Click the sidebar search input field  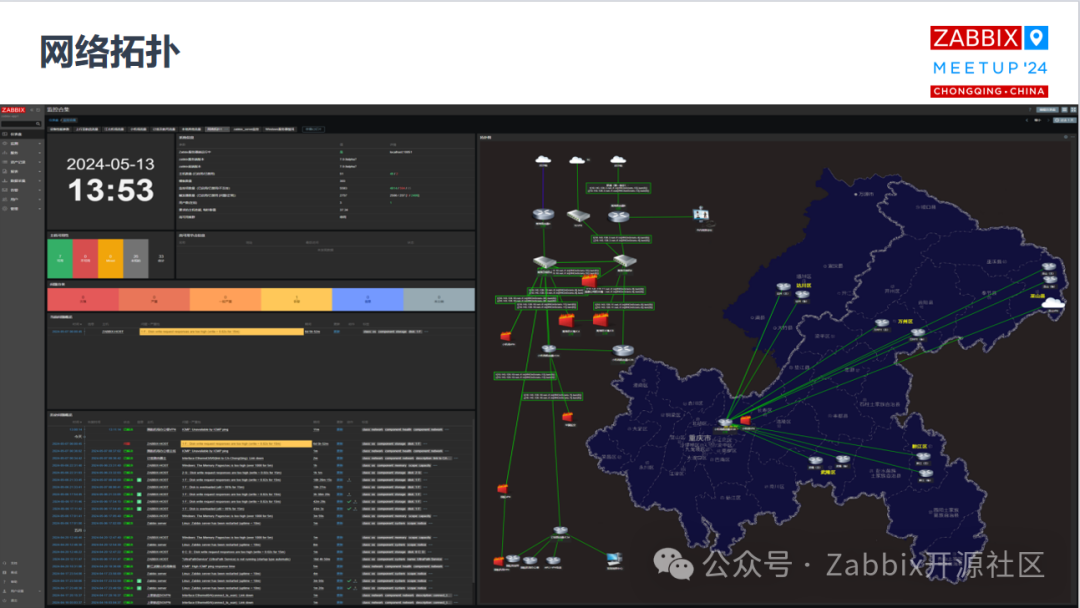[19, 124]
